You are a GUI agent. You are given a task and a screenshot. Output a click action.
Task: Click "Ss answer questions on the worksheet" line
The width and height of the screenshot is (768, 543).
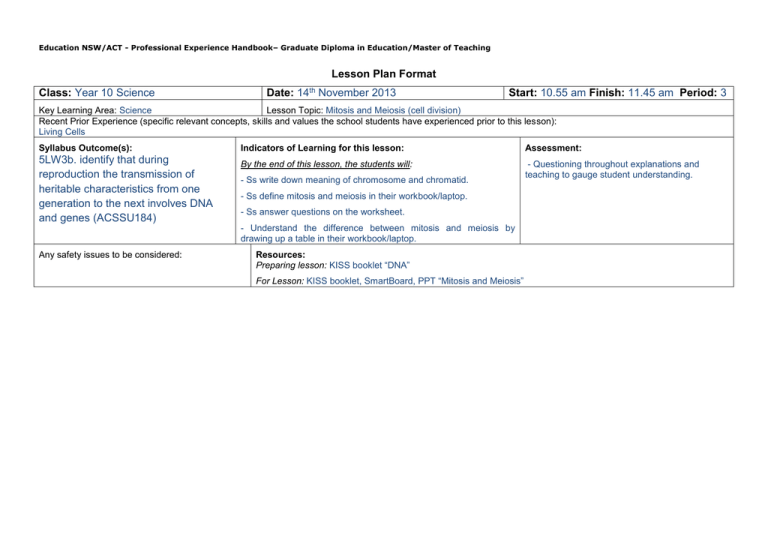click(322, 212)
